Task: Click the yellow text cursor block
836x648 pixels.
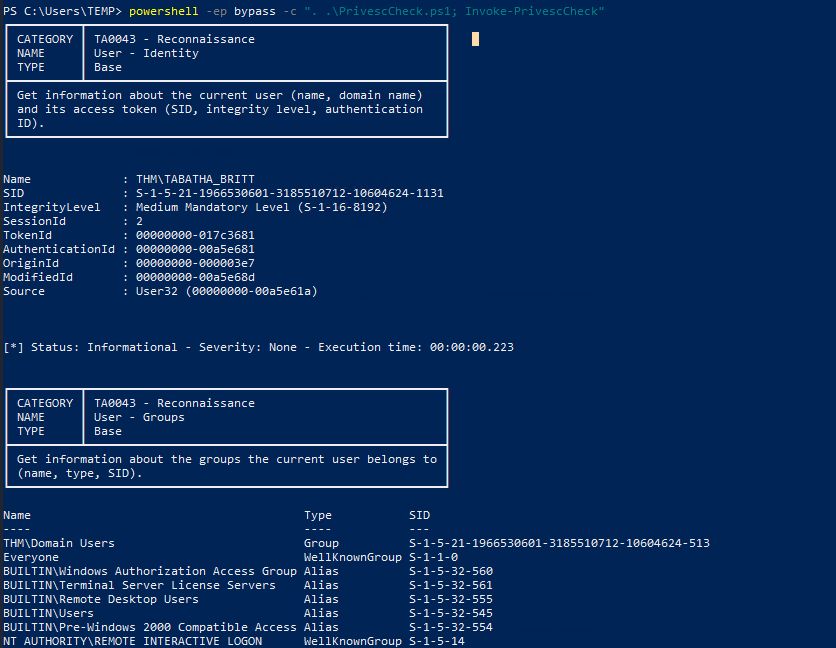Action: pyautogui.click(x=475, y=39)
